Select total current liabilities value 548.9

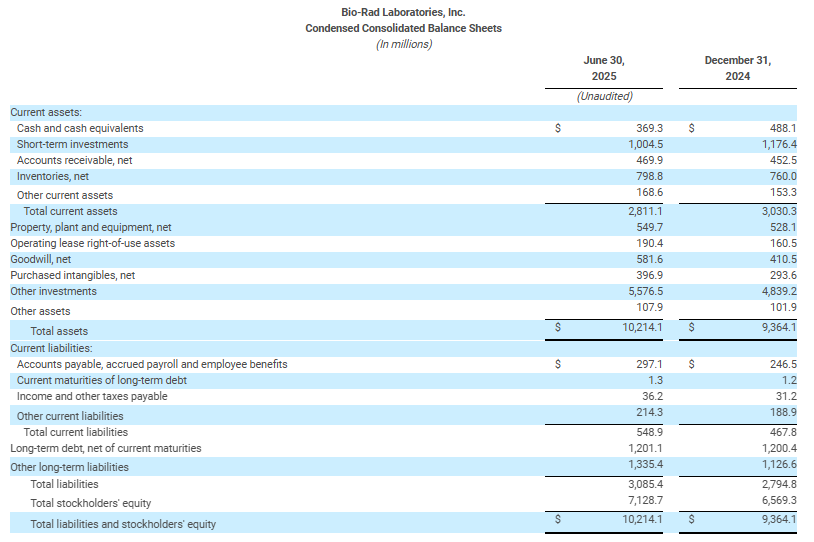click(x=649, y=432)
